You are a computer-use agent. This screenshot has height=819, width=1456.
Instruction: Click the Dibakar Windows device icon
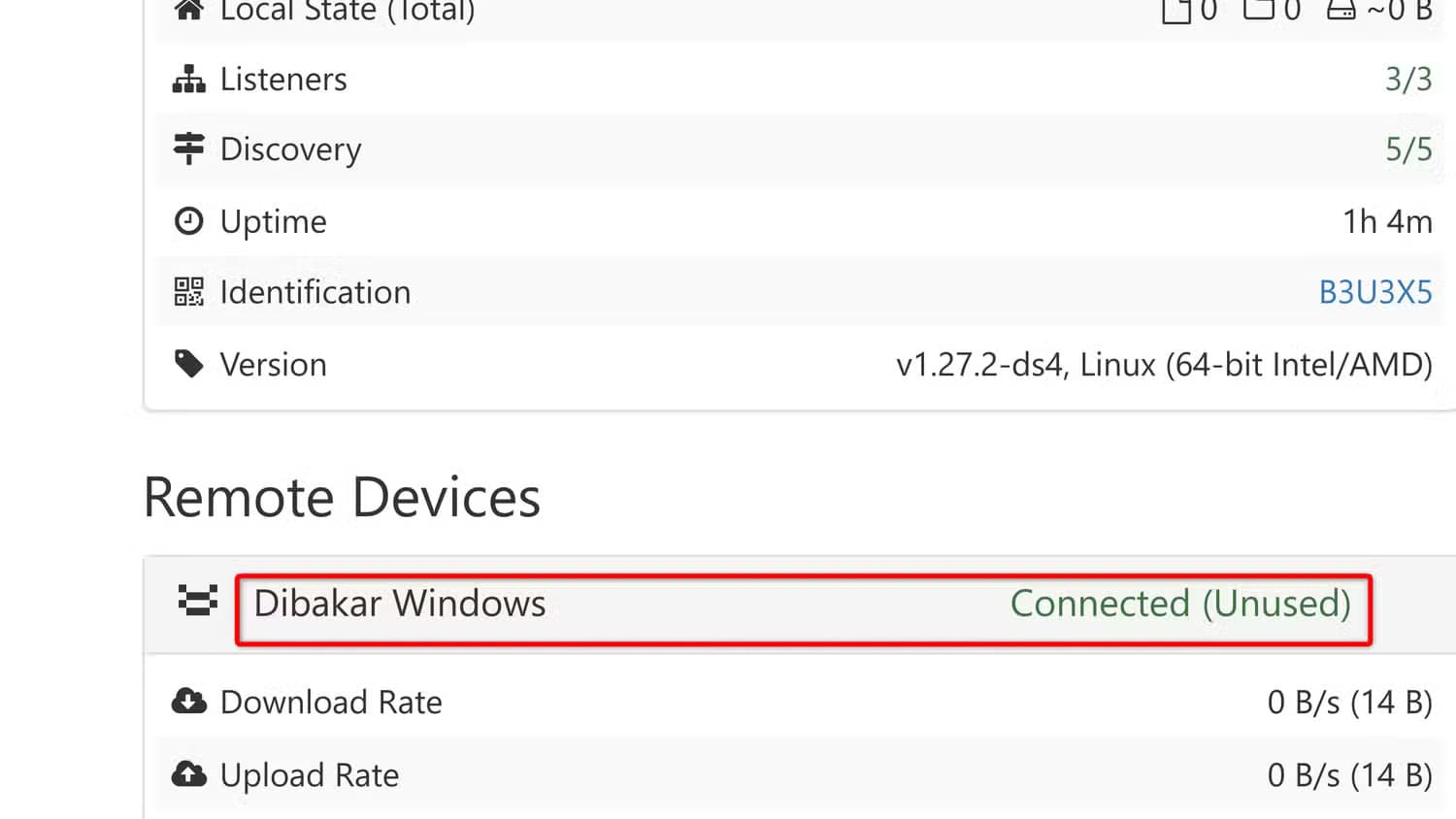pyautogui.click(x=198, y=601)
